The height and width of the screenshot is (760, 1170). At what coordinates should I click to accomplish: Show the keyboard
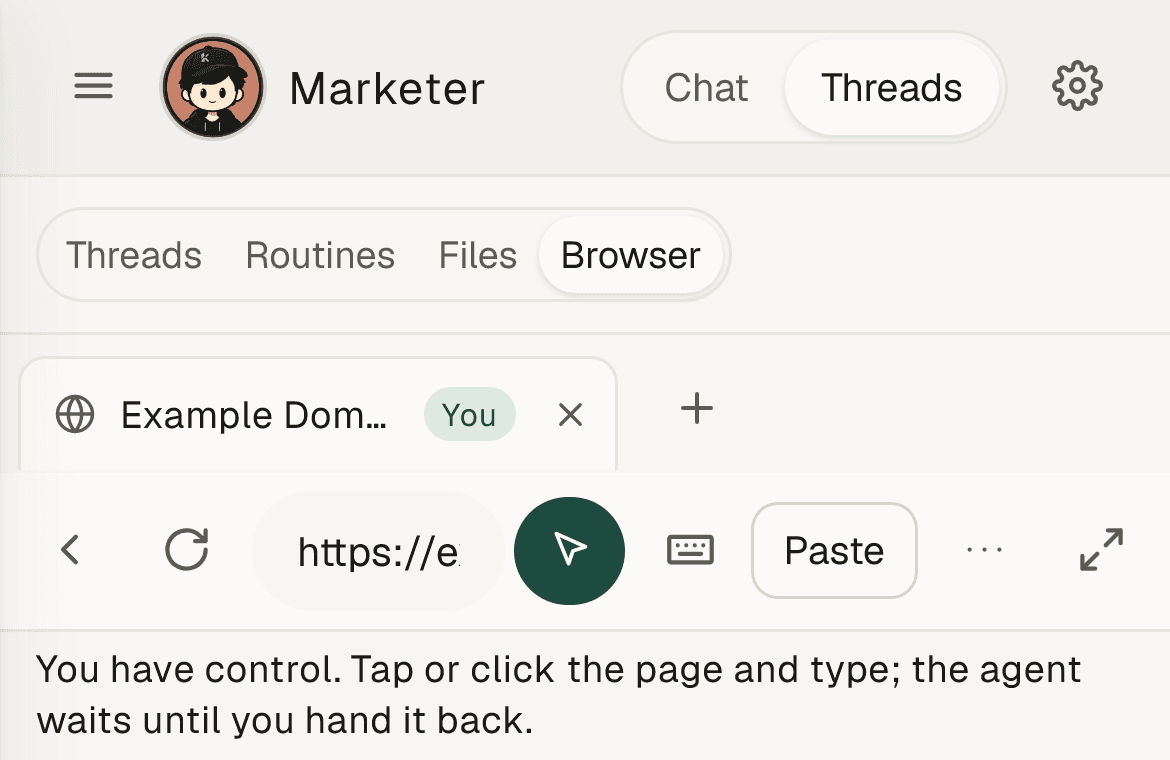[x=689, y=550]
